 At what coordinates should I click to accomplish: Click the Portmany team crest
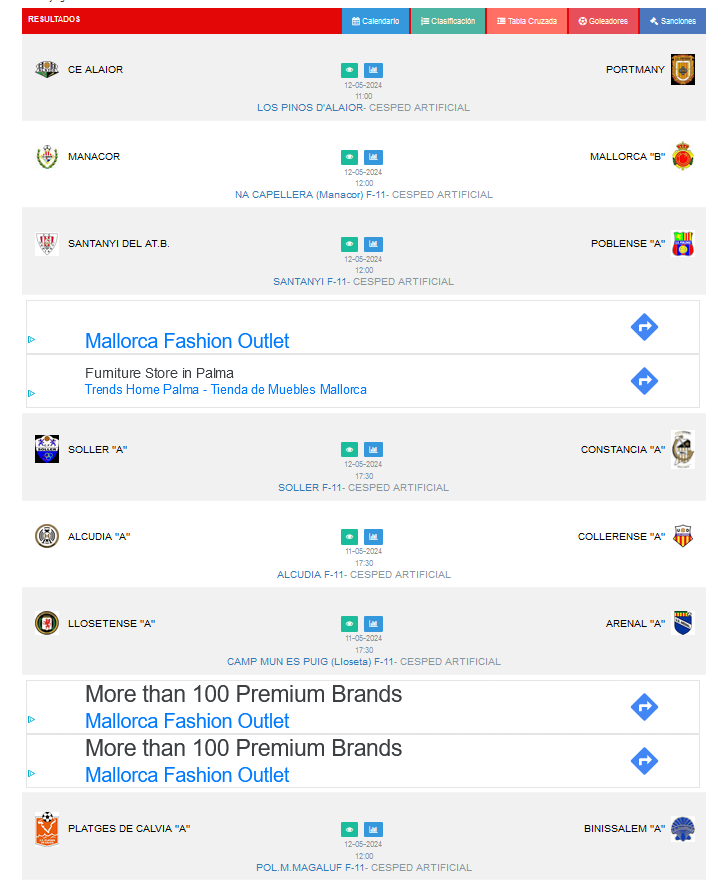click(682, 69)
